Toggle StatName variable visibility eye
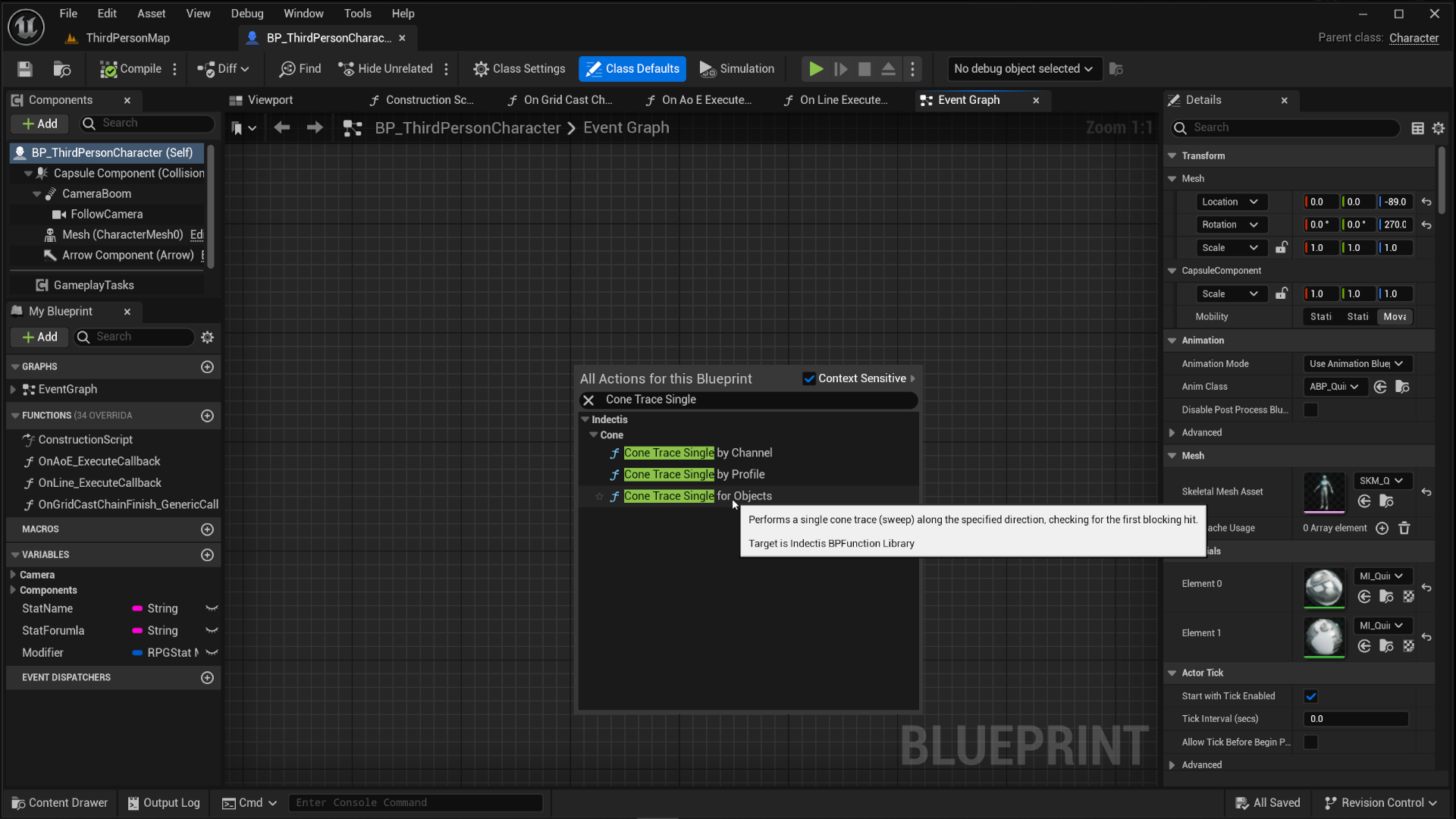The width and height of the screenshot is (1456, 819). point(212,609)
